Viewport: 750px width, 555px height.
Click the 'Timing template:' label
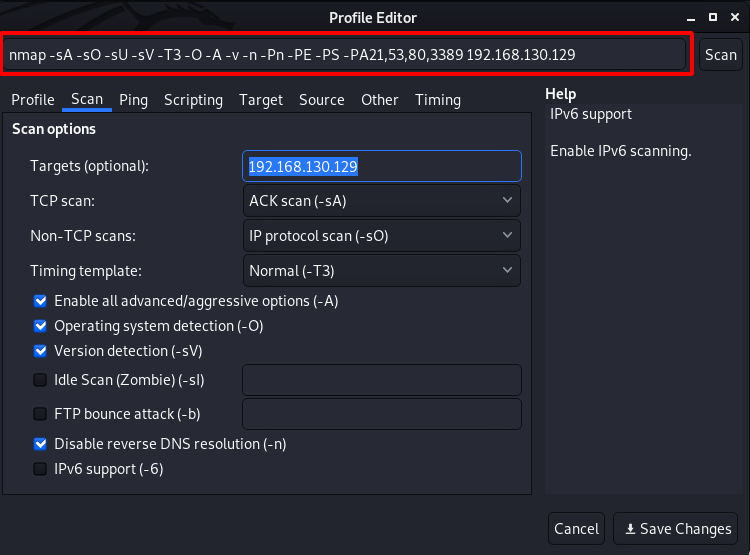[x=86, y=271]
